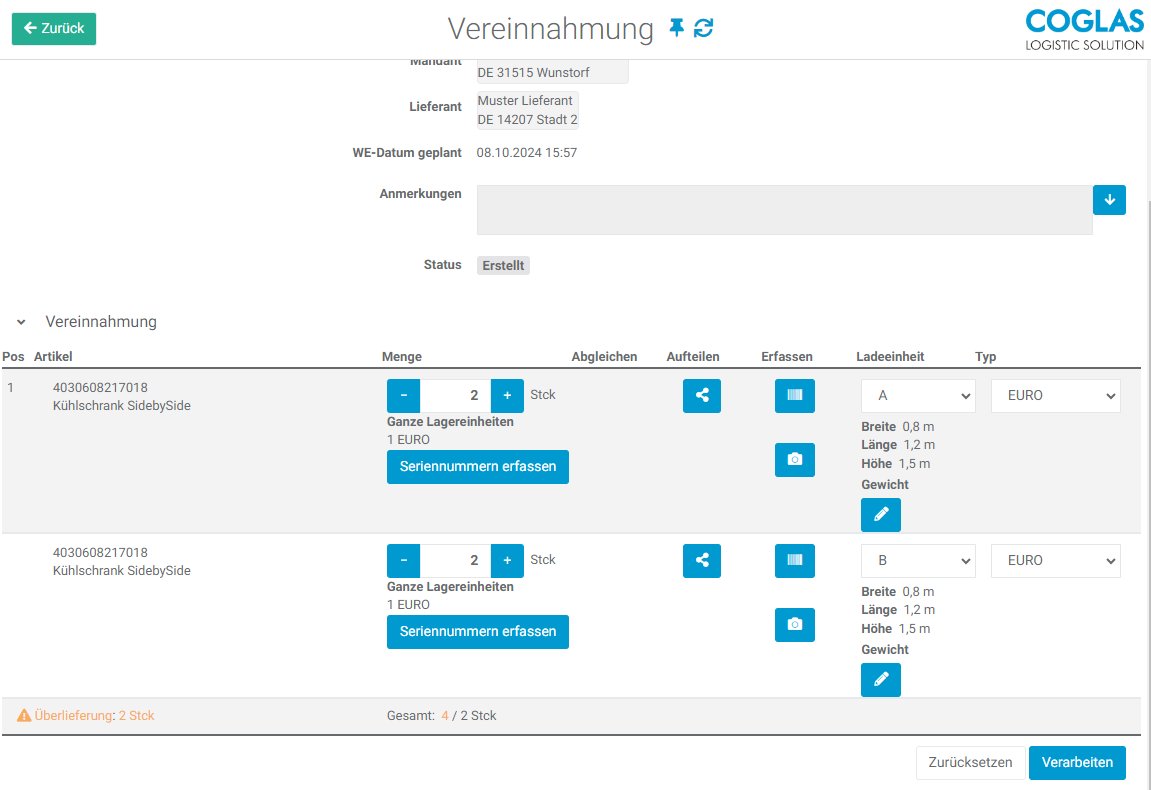Open the camera icon in first row

point(795,460)
